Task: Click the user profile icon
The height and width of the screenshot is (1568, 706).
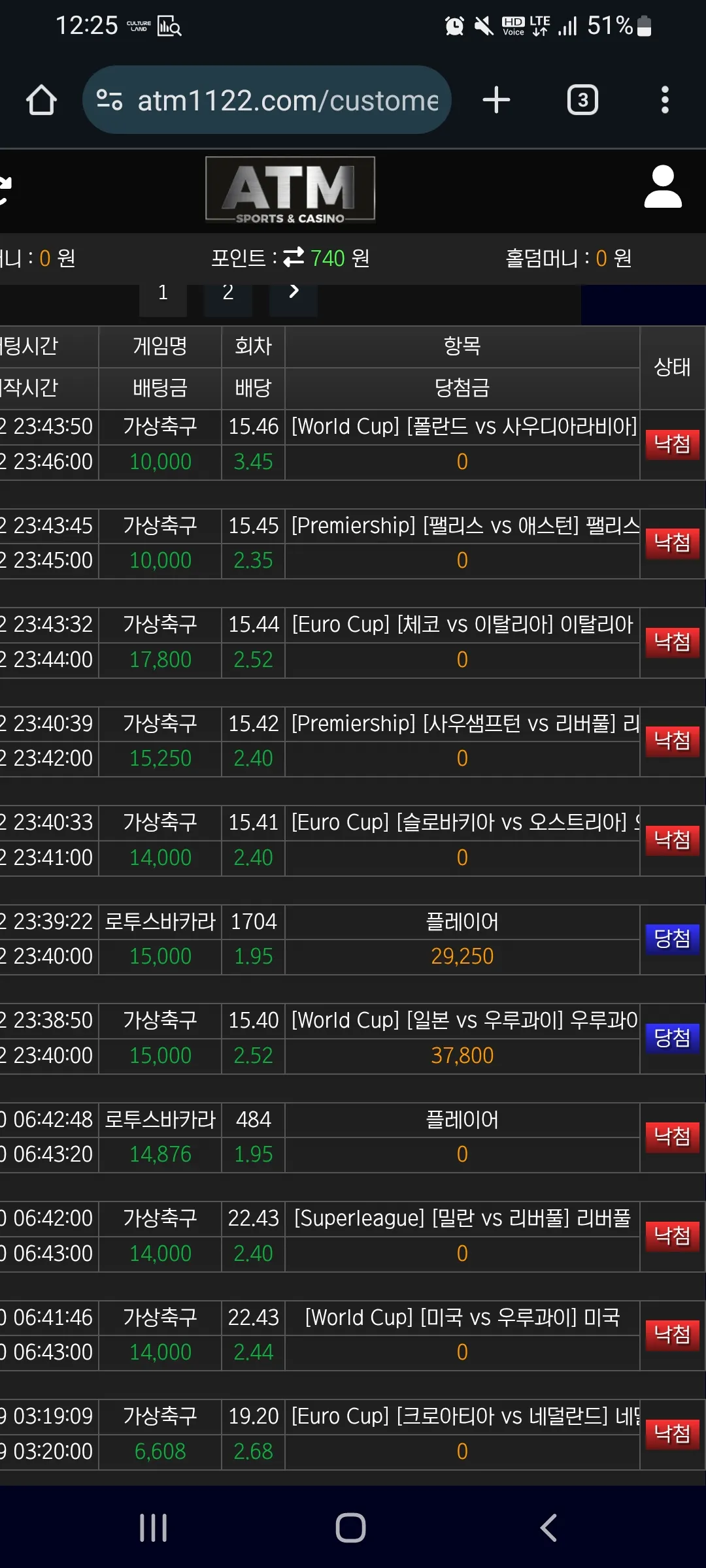Action: click(x=663, y=187)
